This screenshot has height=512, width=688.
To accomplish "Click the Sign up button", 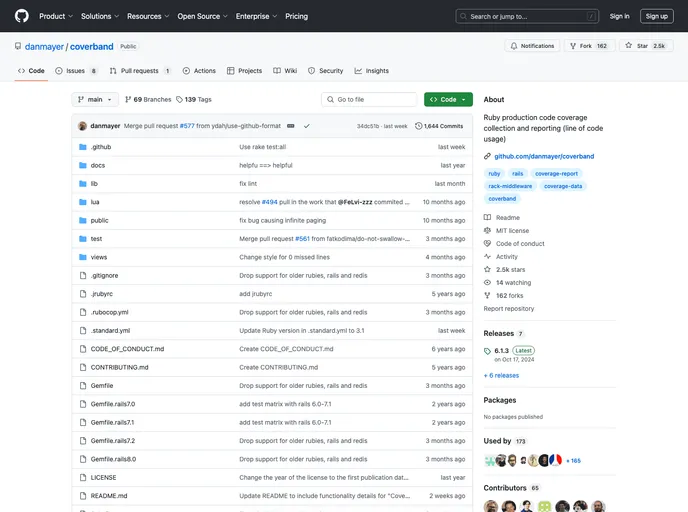I will tap(656, 16).
